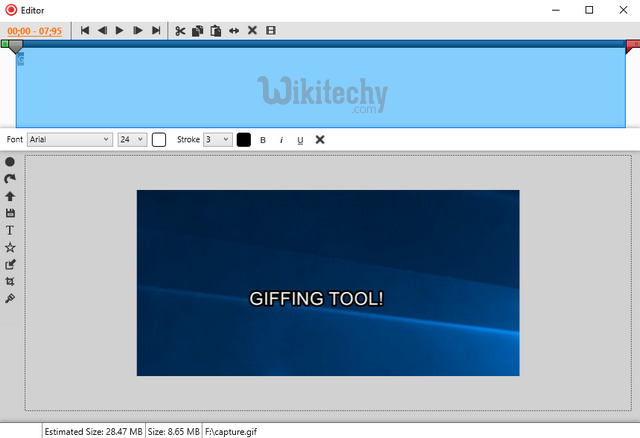Delete selected frames in top toolbar
The image size is (640, 438).
252,30
